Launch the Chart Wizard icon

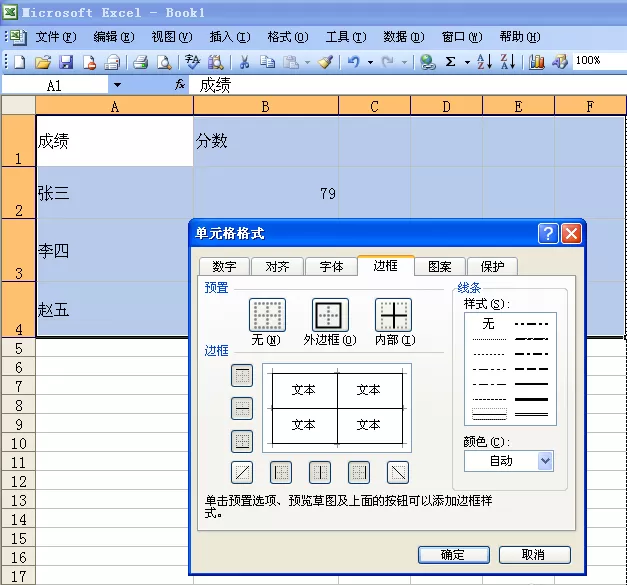click(x=537, y=62)
